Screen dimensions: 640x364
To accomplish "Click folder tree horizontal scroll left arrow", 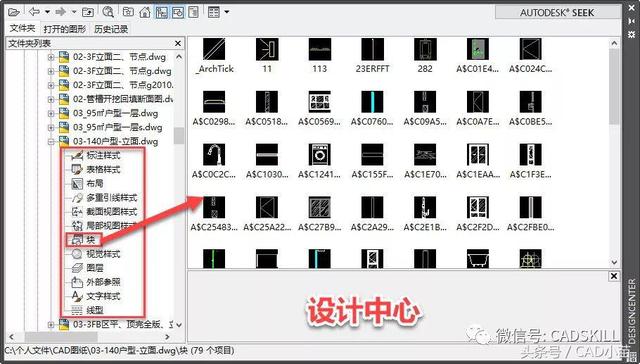I will (11, 337).
